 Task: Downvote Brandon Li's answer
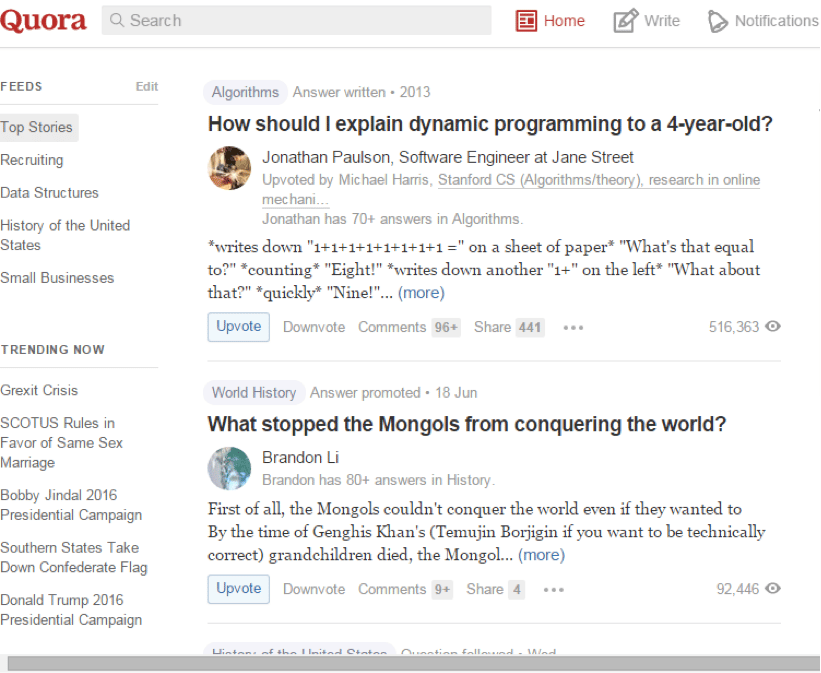coord(314,589)
